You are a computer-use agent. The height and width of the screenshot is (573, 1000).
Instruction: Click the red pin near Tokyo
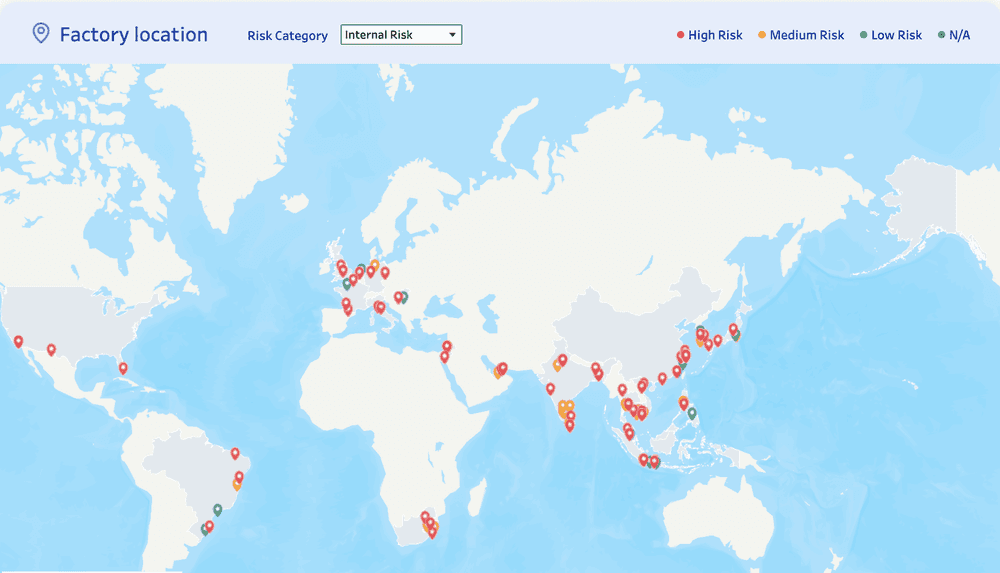pyautogui.click(x=733, y=330)
